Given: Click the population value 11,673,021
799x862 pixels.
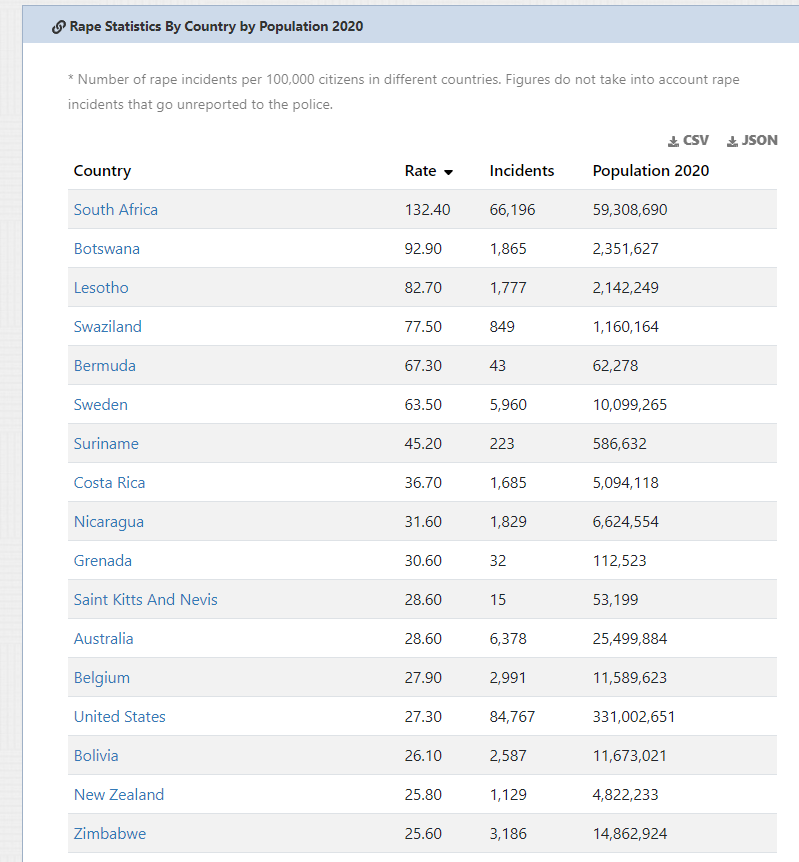Looking at the screenshot, I should [x=629, y=756].
